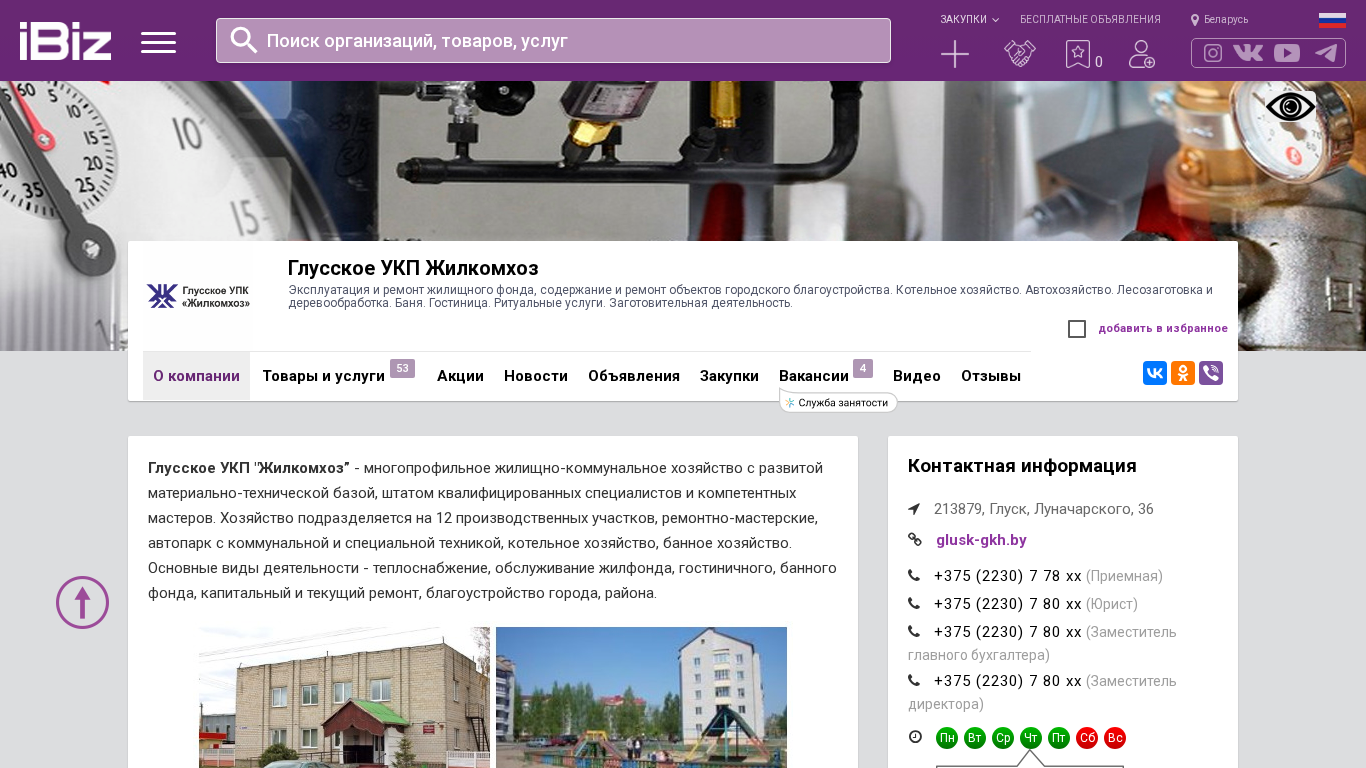
Task: Share page via Viber button
Action: click(x=1211, y=373)
